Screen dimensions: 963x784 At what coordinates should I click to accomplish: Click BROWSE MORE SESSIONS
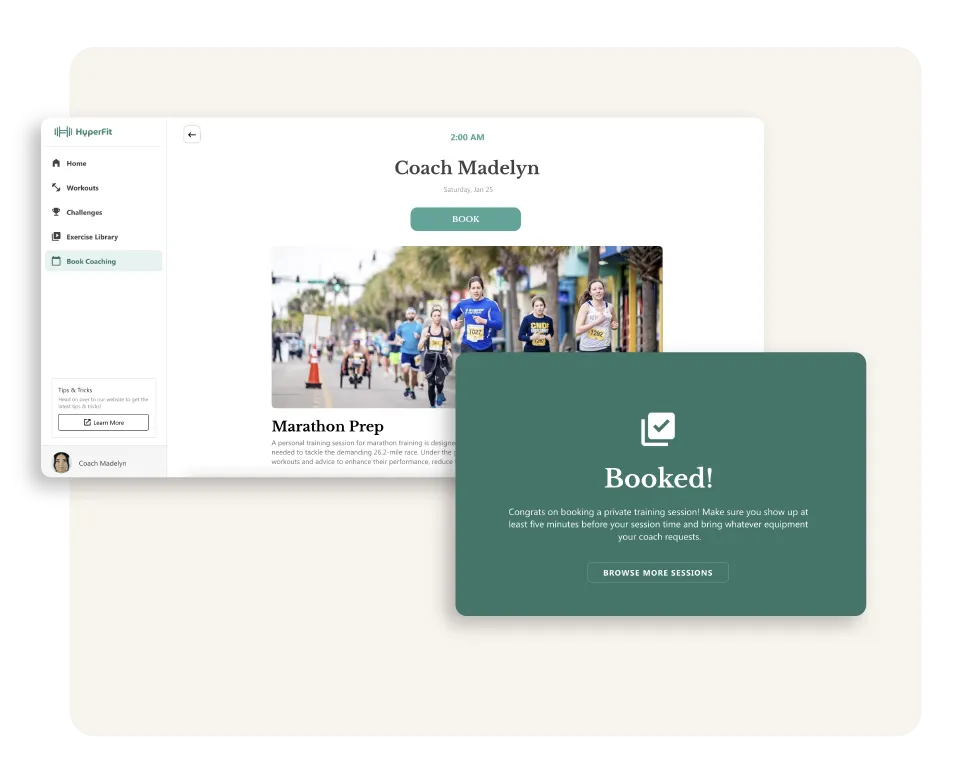pos(658,572)
